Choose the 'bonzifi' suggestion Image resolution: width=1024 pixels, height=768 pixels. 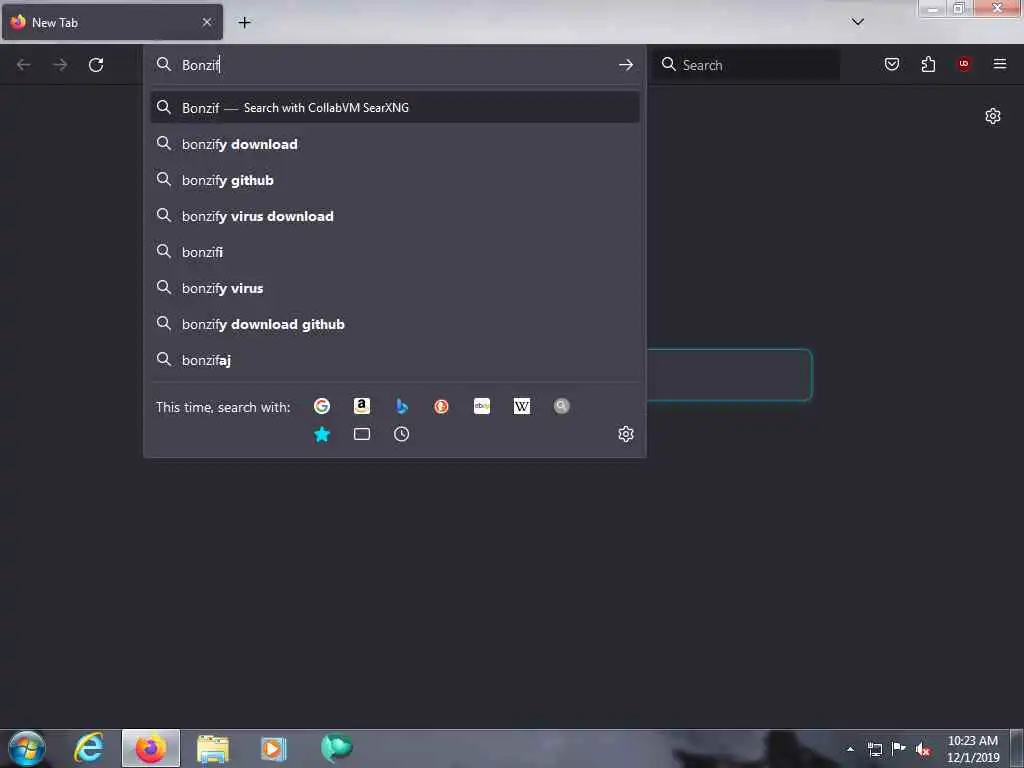point(394,251)
